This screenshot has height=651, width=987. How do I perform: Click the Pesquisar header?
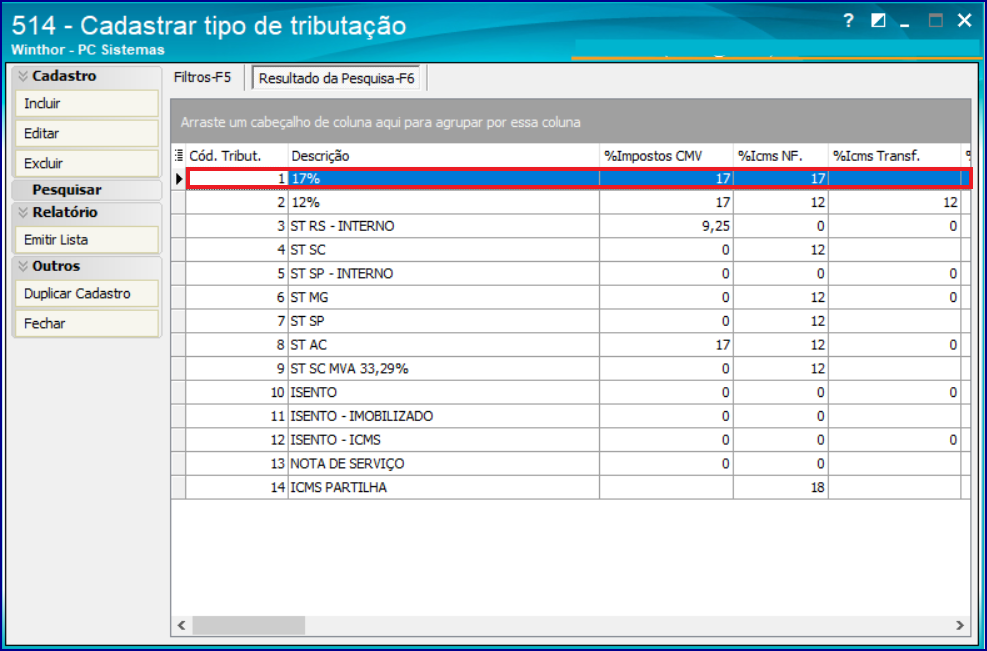click(86, 190)
